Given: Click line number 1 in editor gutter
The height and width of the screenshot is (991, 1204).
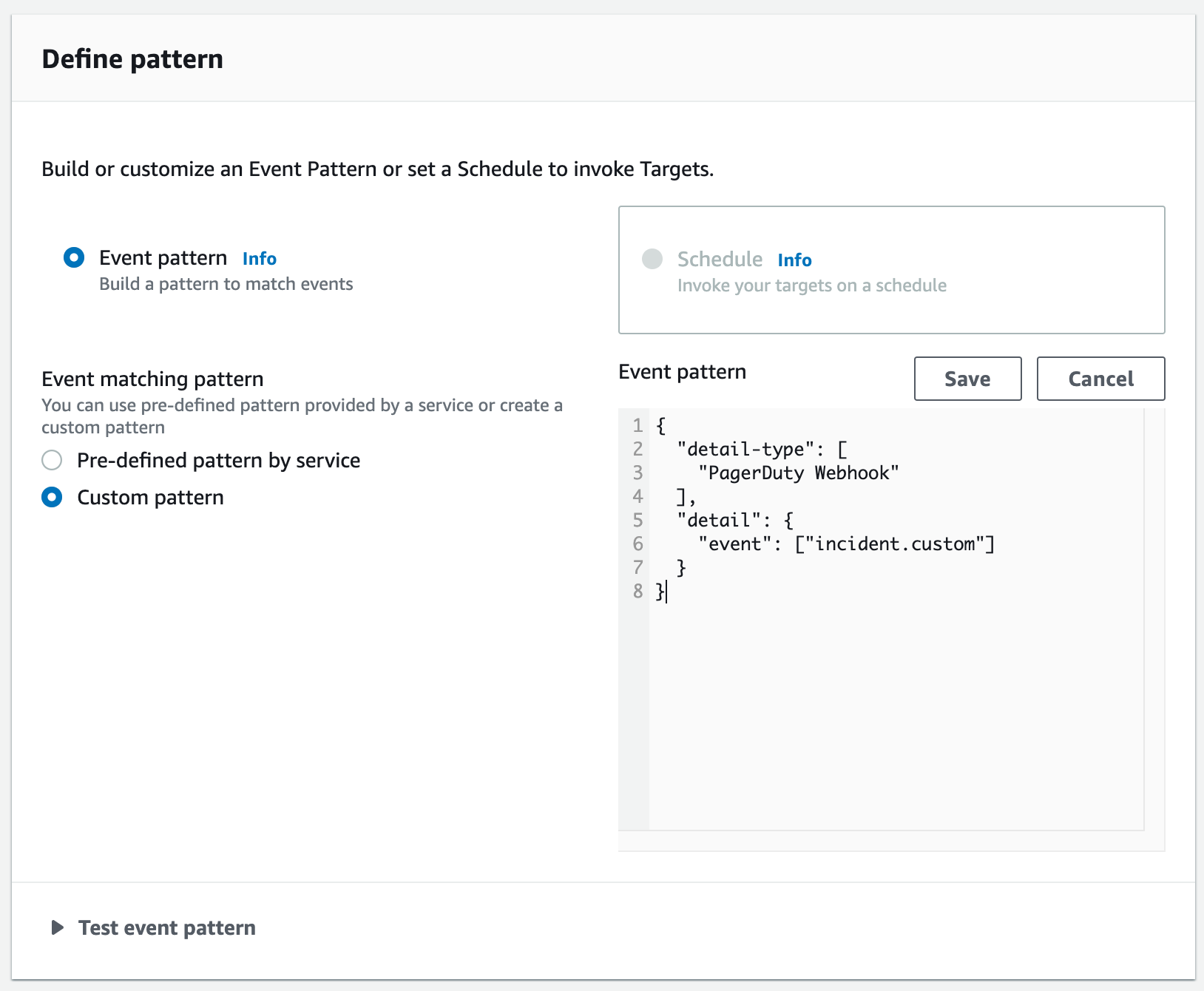Looking at the screenshot, I should [x=637, y=425].
